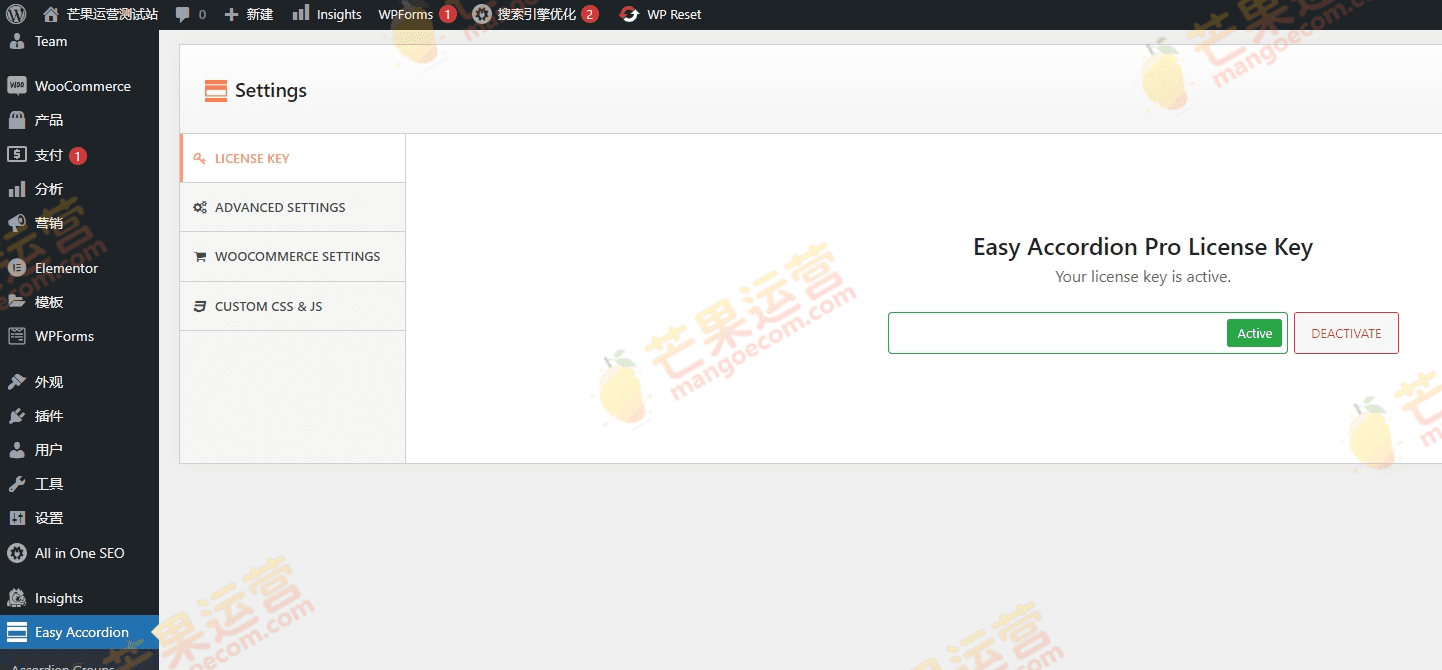
Task: Click the Easy Accordion sidebar icon
Action: 17,632
